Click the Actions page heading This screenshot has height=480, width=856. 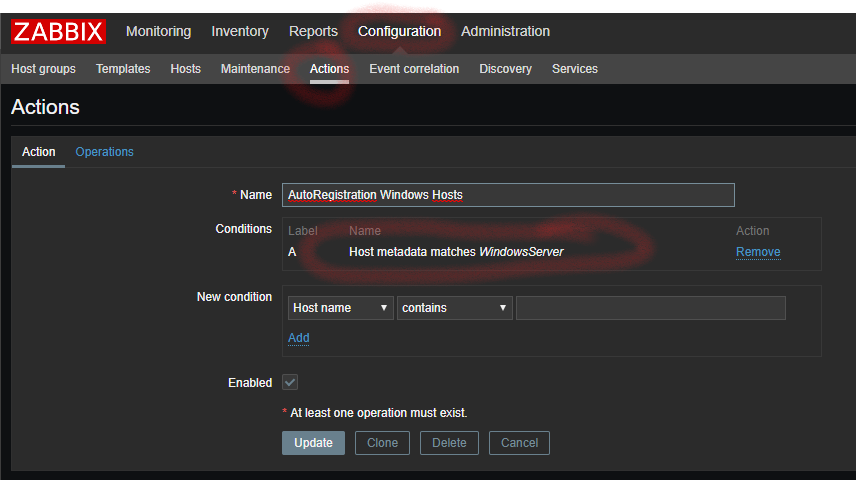(45, 107)
